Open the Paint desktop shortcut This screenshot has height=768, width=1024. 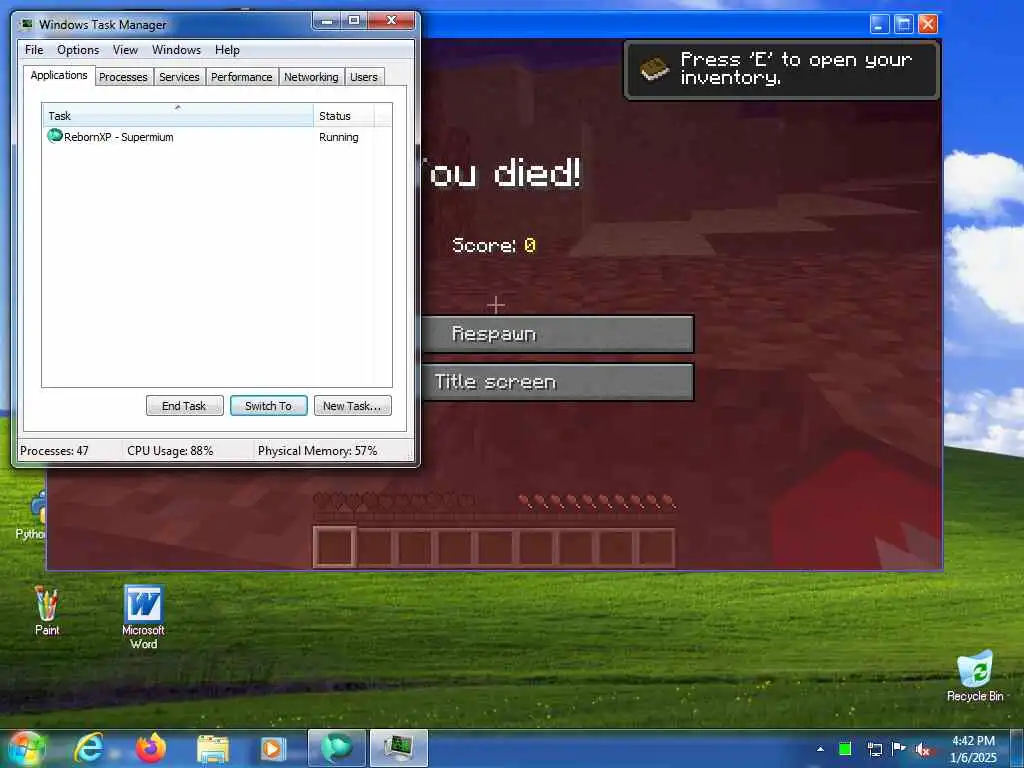coord(46,611)
